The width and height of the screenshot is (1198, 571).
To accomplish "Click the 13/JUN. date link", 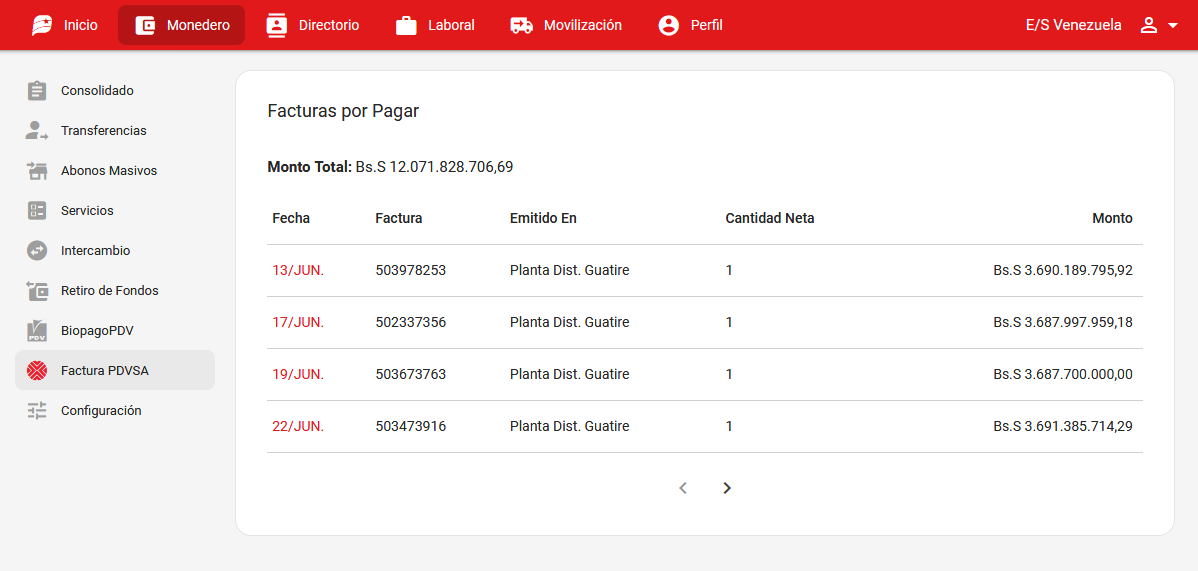I will click(x=298, y=271).
